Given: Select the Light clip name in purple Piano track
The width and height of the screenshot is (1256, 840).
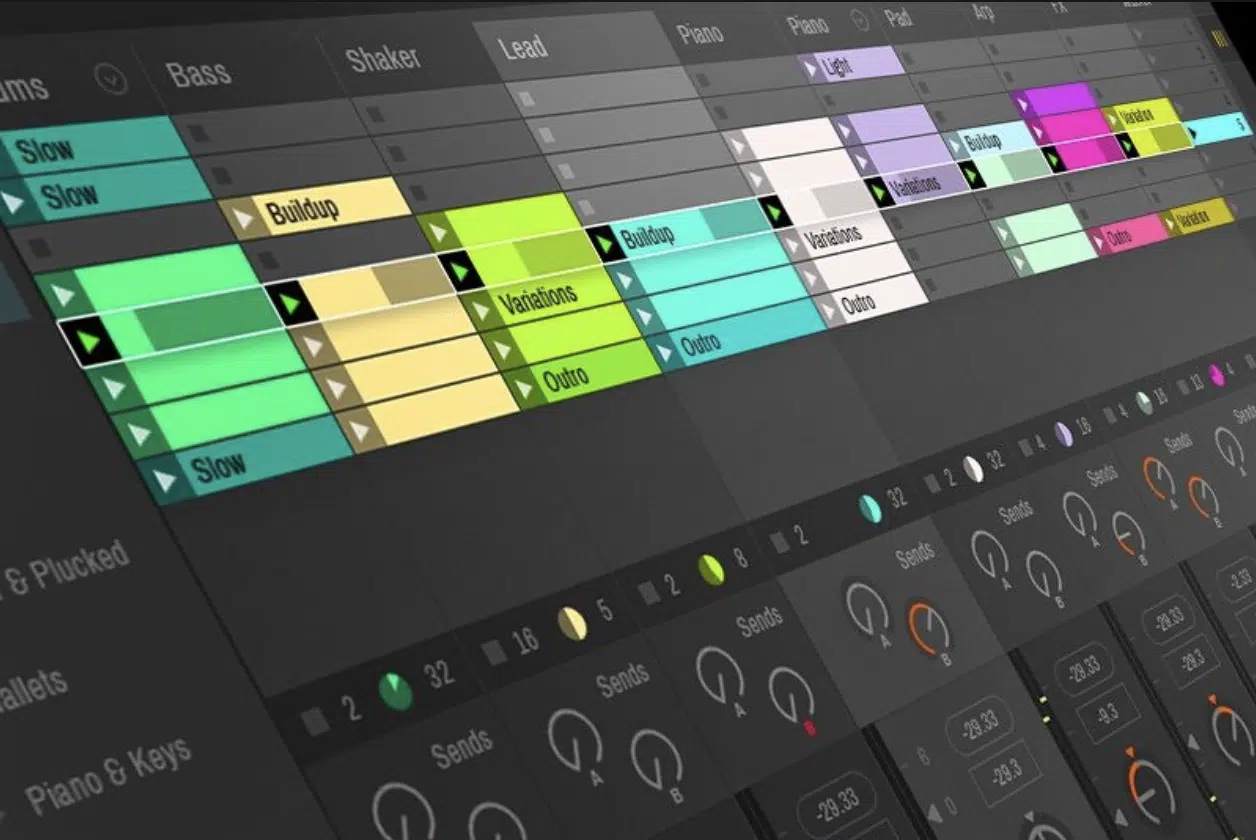Looking at the screenshot, I should (x=836, y=66).
